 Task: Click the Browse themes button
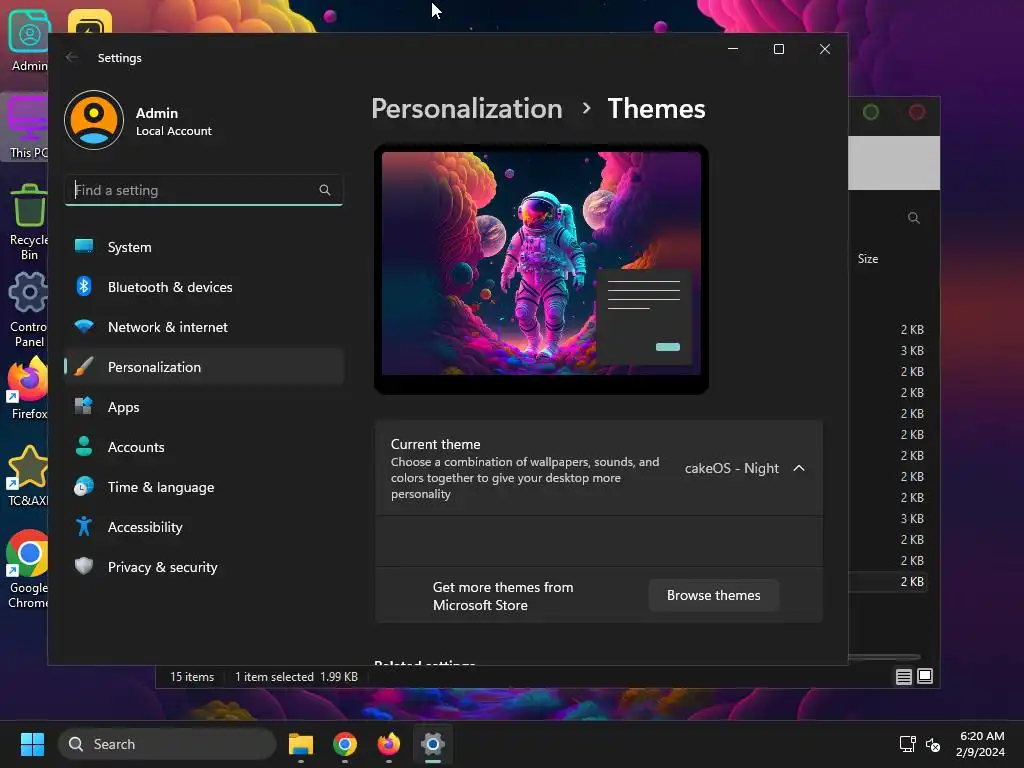click(x=713, y=595)
